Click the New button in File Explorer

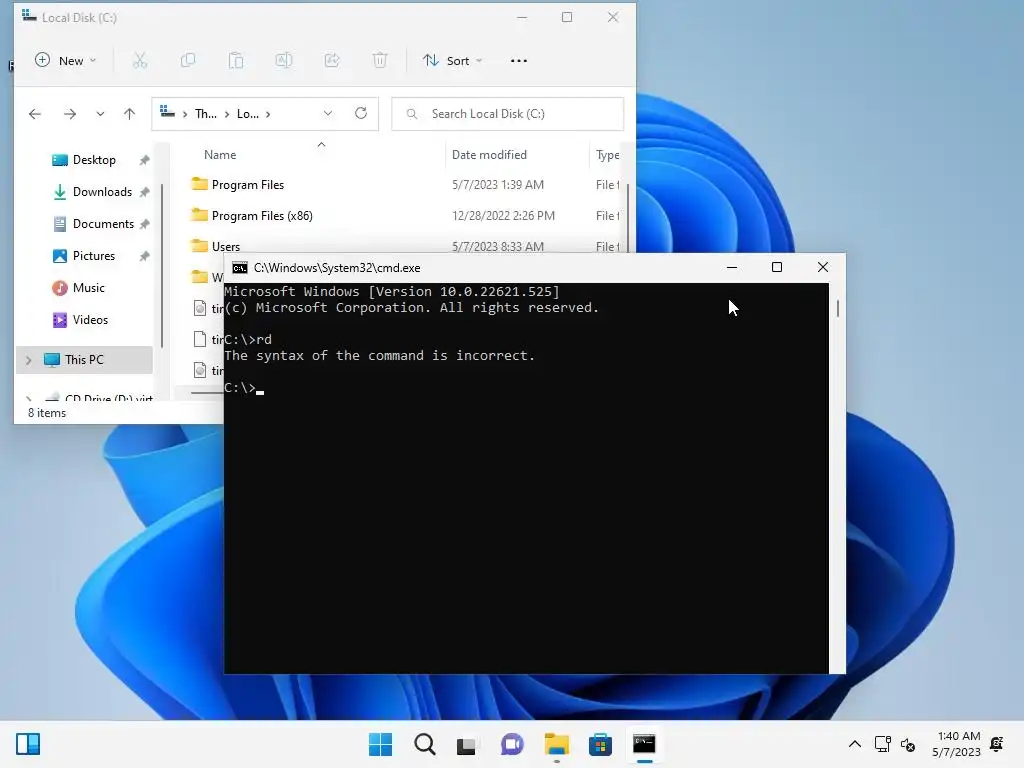click(x=65, y=61)
